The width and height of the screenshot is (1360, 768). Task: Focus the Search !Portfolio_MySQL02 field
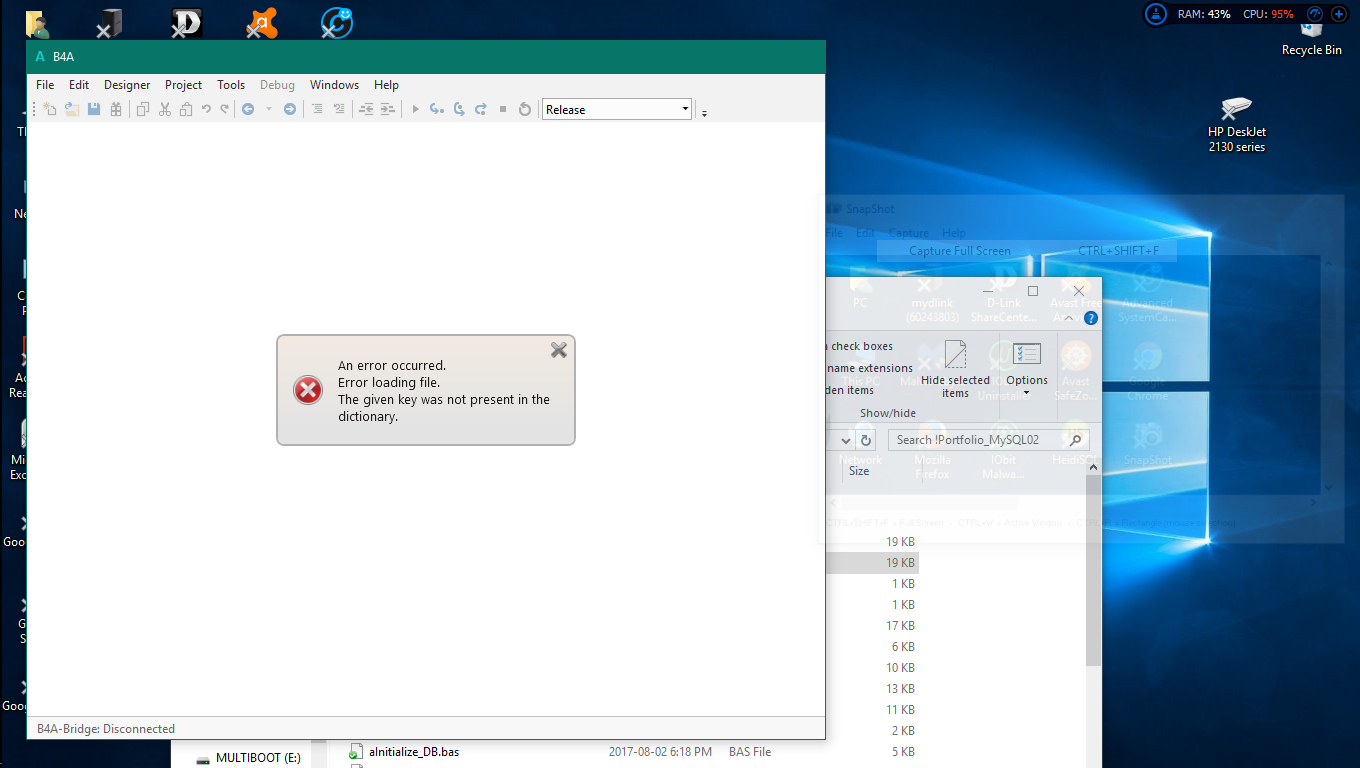click(988, 440)
